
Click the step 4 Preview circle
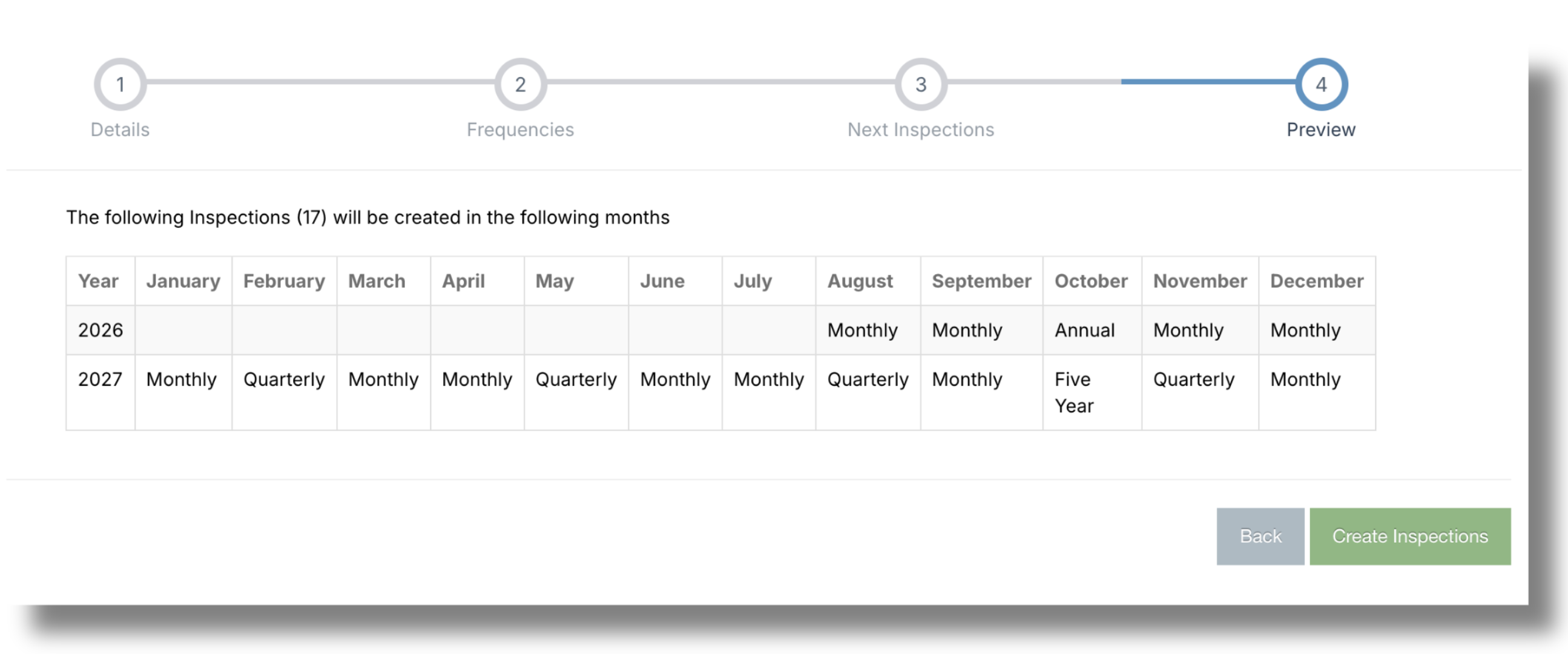click(x=1322, y=84)
